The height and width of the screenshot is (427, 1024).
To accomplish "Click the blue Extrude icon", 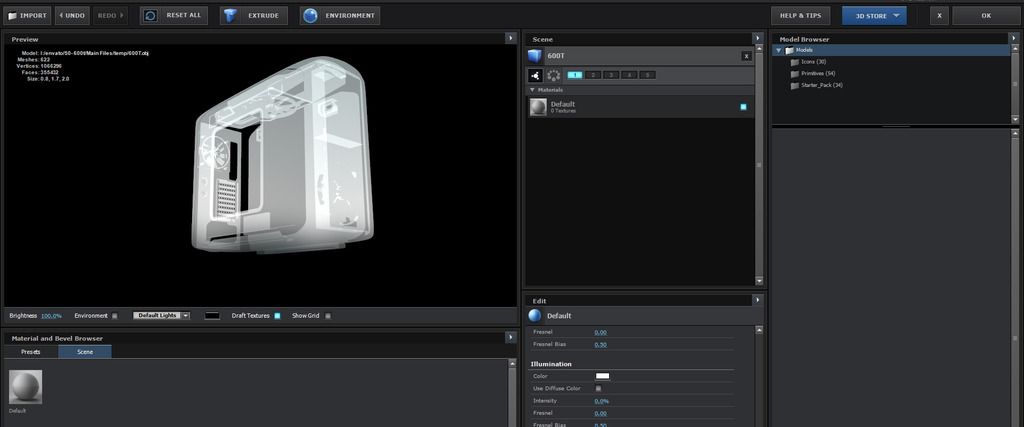I will 231,16.
